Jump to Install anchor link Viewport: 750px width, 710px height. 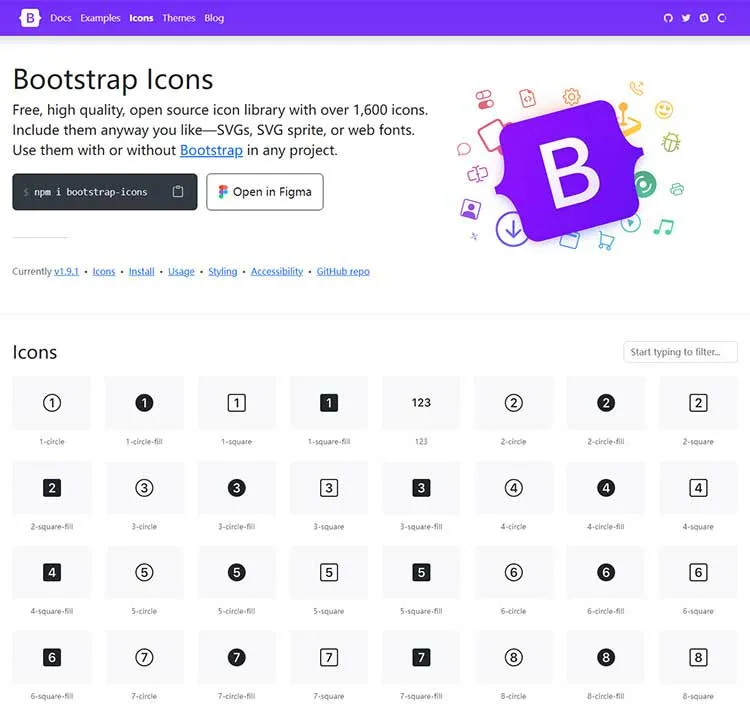point(142,271)
